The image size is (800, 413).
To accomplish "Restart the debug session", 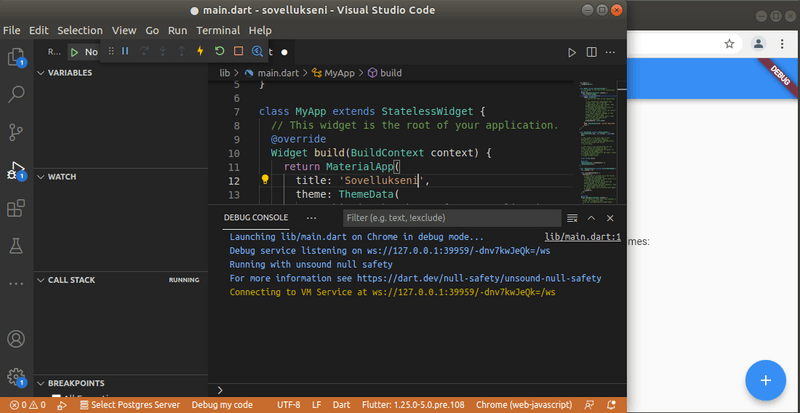I will (219, 51).
